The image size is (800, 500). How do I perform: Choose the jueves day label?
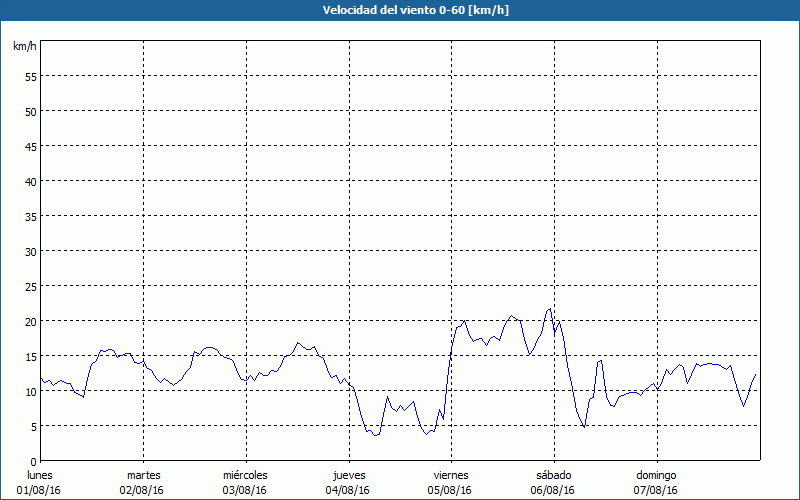tap(348, 475)
